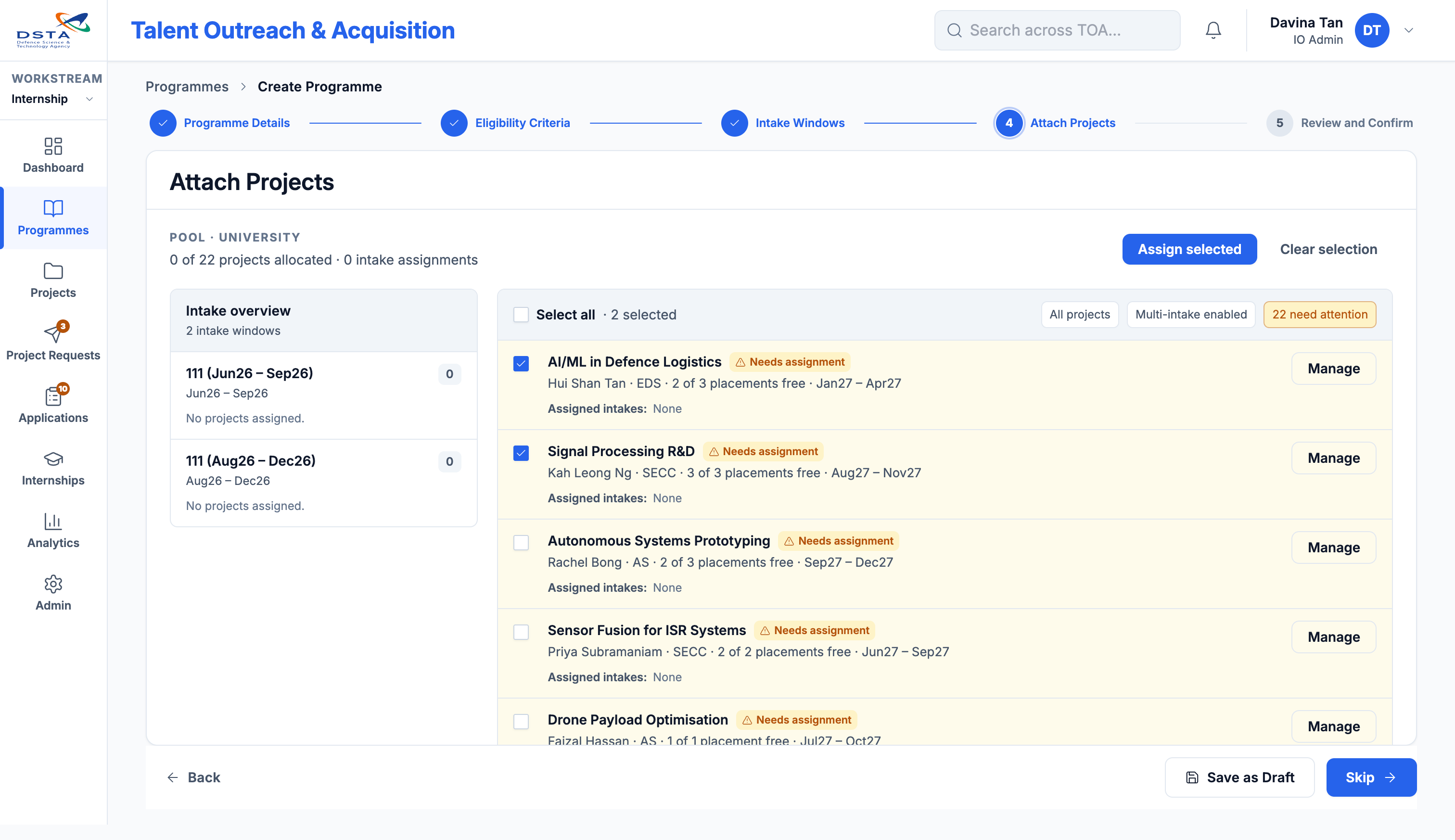Filter by Multi-intake enabled

point(1191,315)
